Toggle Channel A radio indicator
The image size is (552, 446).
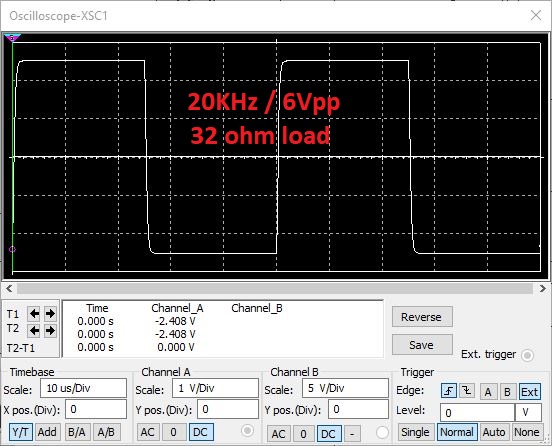(x=247, y=430)
